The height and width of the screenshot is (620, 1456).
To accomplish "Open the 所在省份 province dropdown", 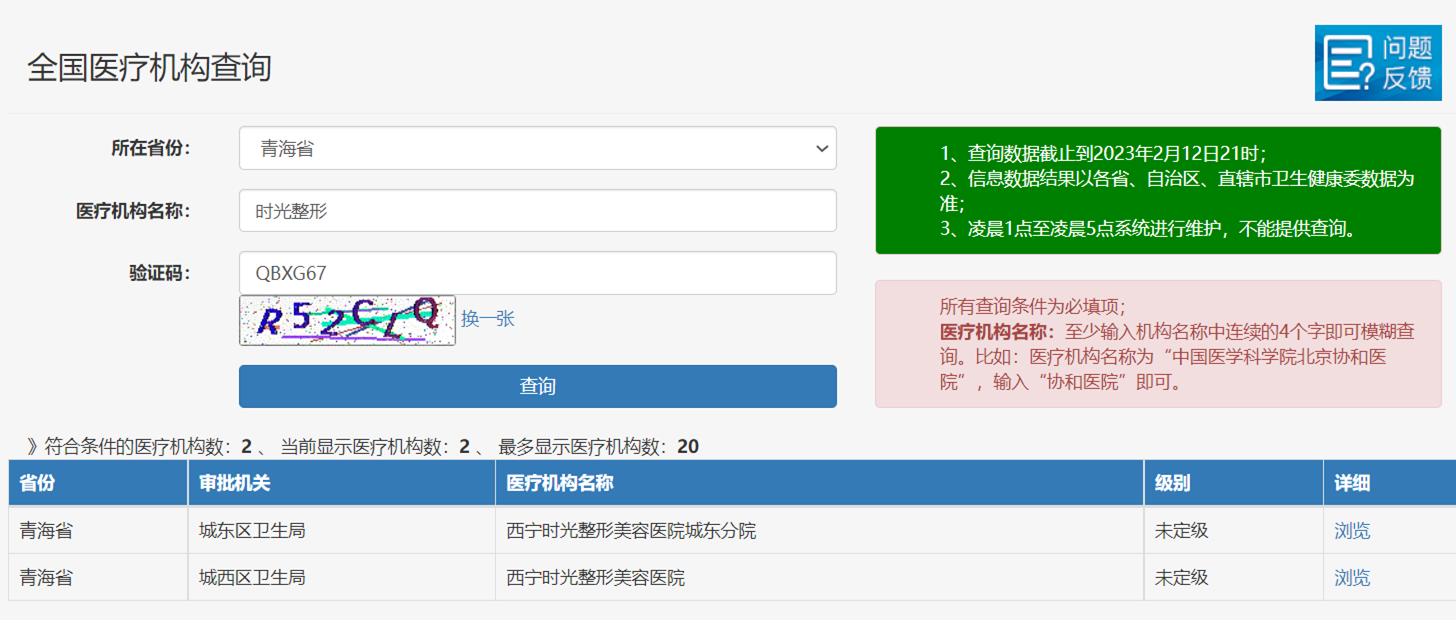I will [x=537, y=149].
